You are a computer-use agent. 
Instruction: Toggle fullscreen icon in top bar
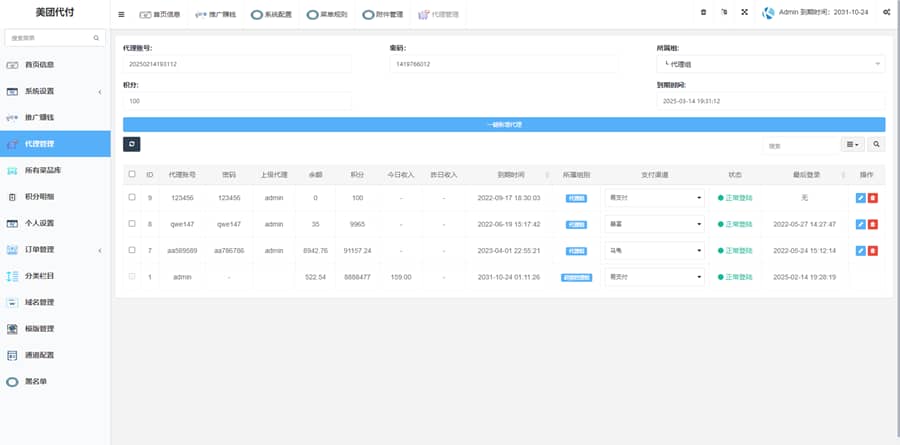(x=744, y=13)
